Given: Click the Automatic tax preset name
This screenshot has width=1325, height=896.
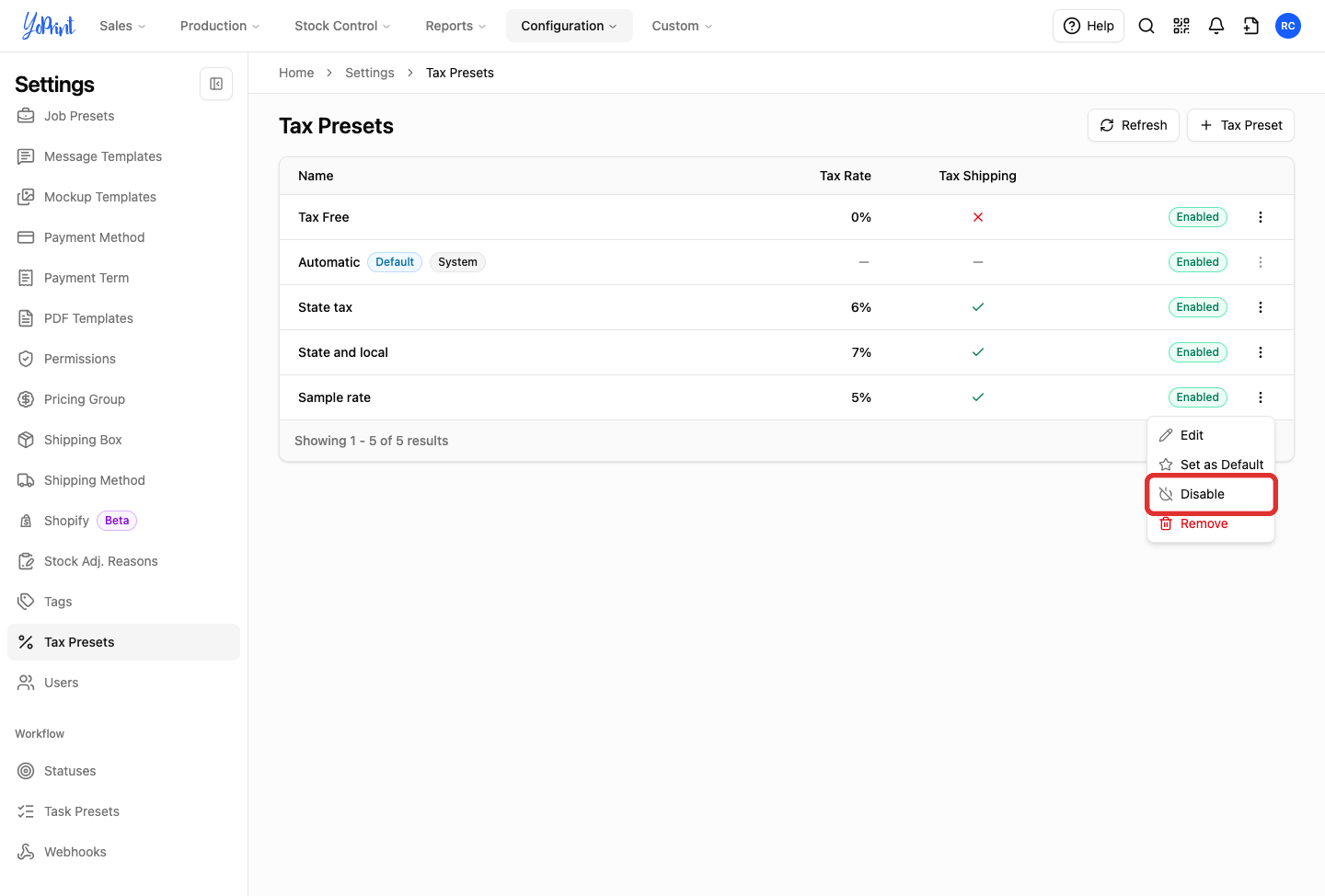Looking at the screenshot, I should [328, 262].
